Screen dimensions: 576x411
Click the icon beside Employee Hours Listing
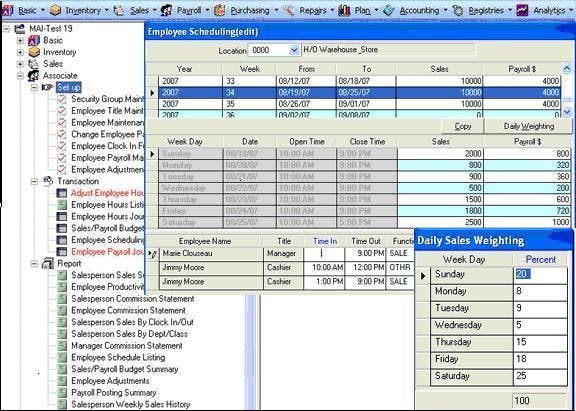(62, 205)
